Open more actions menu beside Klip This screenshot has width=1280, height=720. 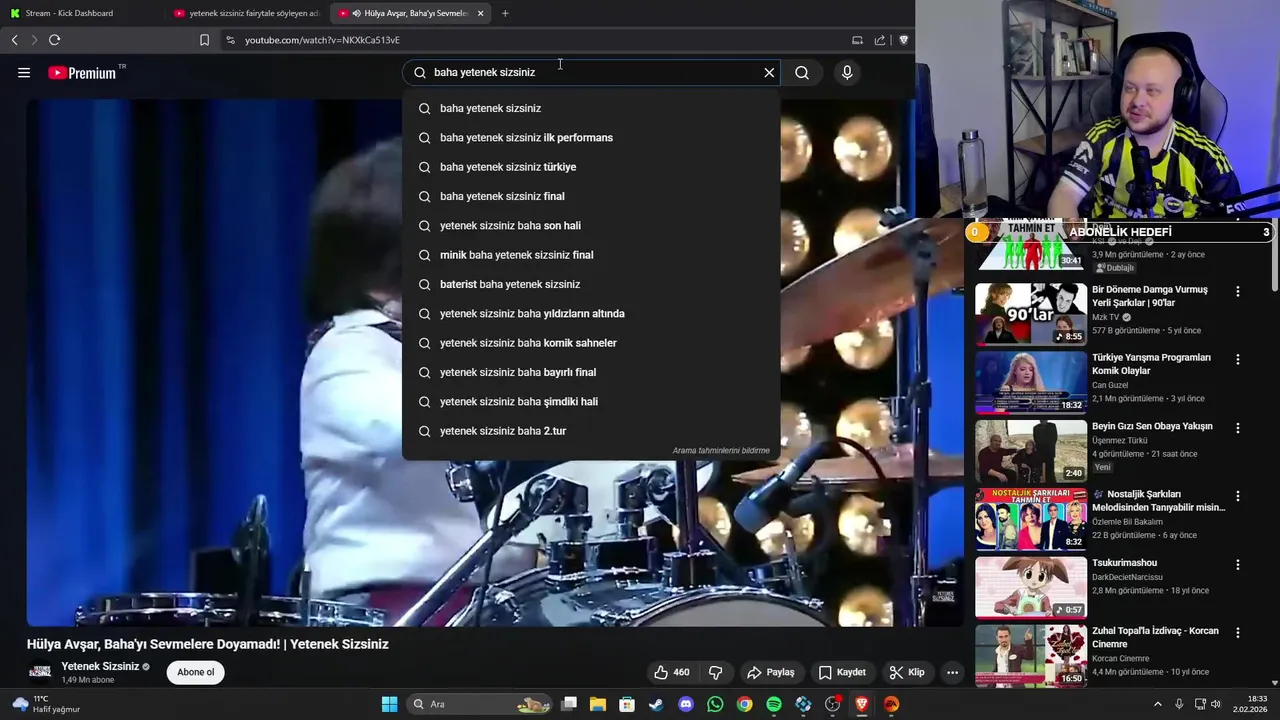tap(952, 672)
